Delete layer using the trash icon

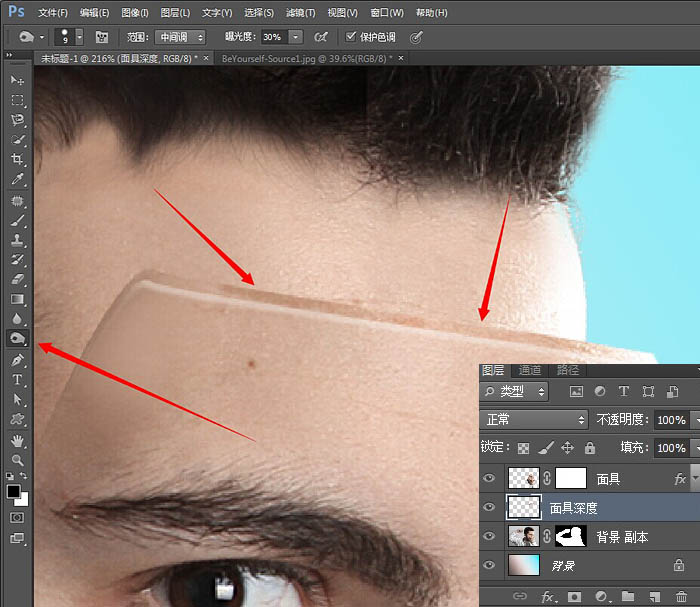[681, 597]
